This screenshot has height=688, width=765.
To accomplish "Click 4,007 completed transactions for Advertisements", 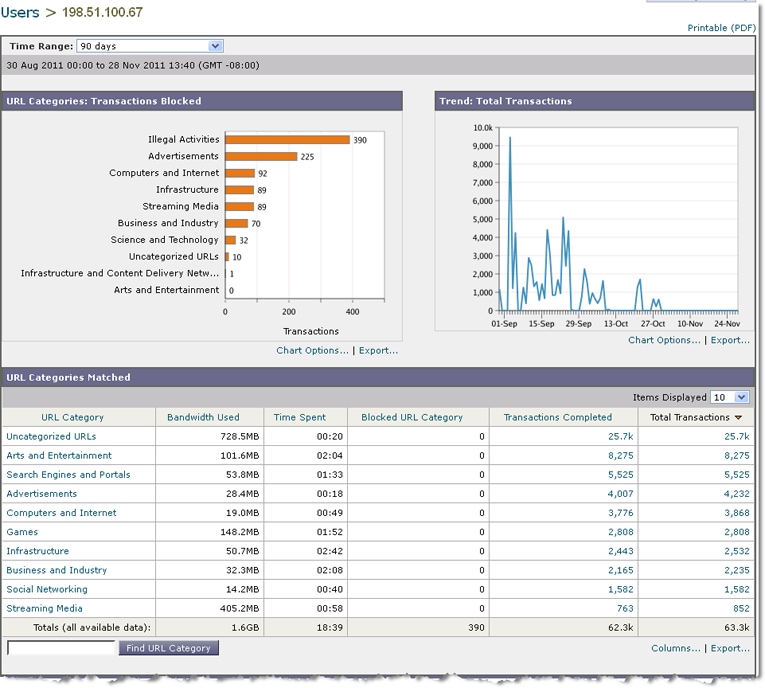I will point(620,493).
